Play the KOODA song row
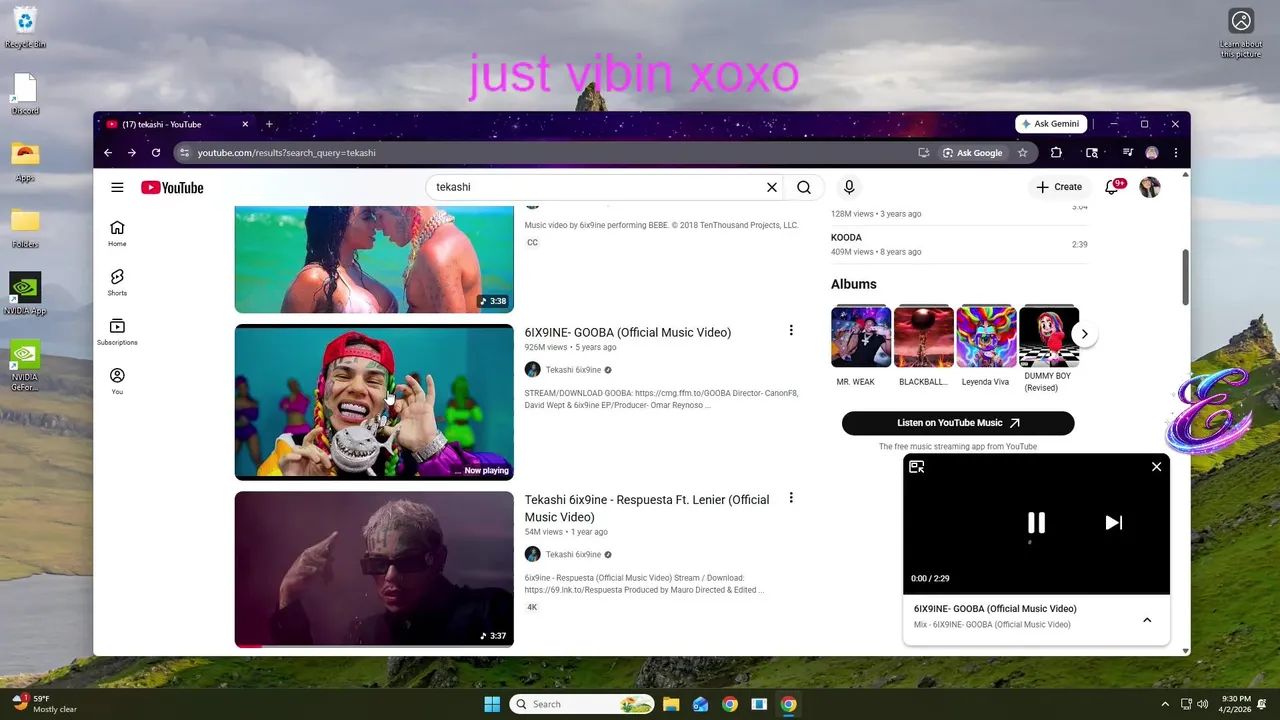The image size is (1280, 720). [959, 244]
